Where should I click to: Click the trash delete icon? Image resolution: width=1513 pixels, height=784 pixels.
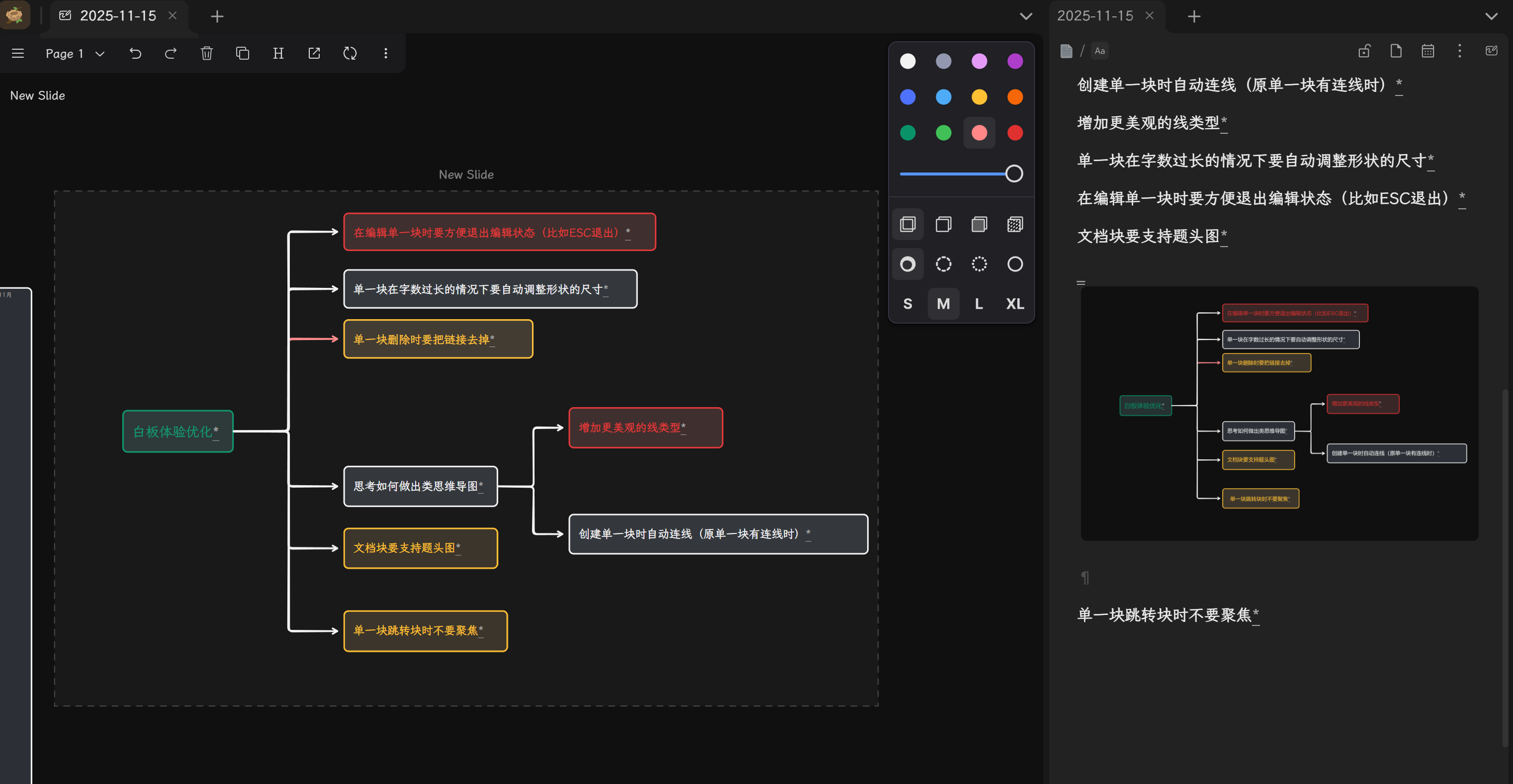pyautogui.click(x=207, y=53)
